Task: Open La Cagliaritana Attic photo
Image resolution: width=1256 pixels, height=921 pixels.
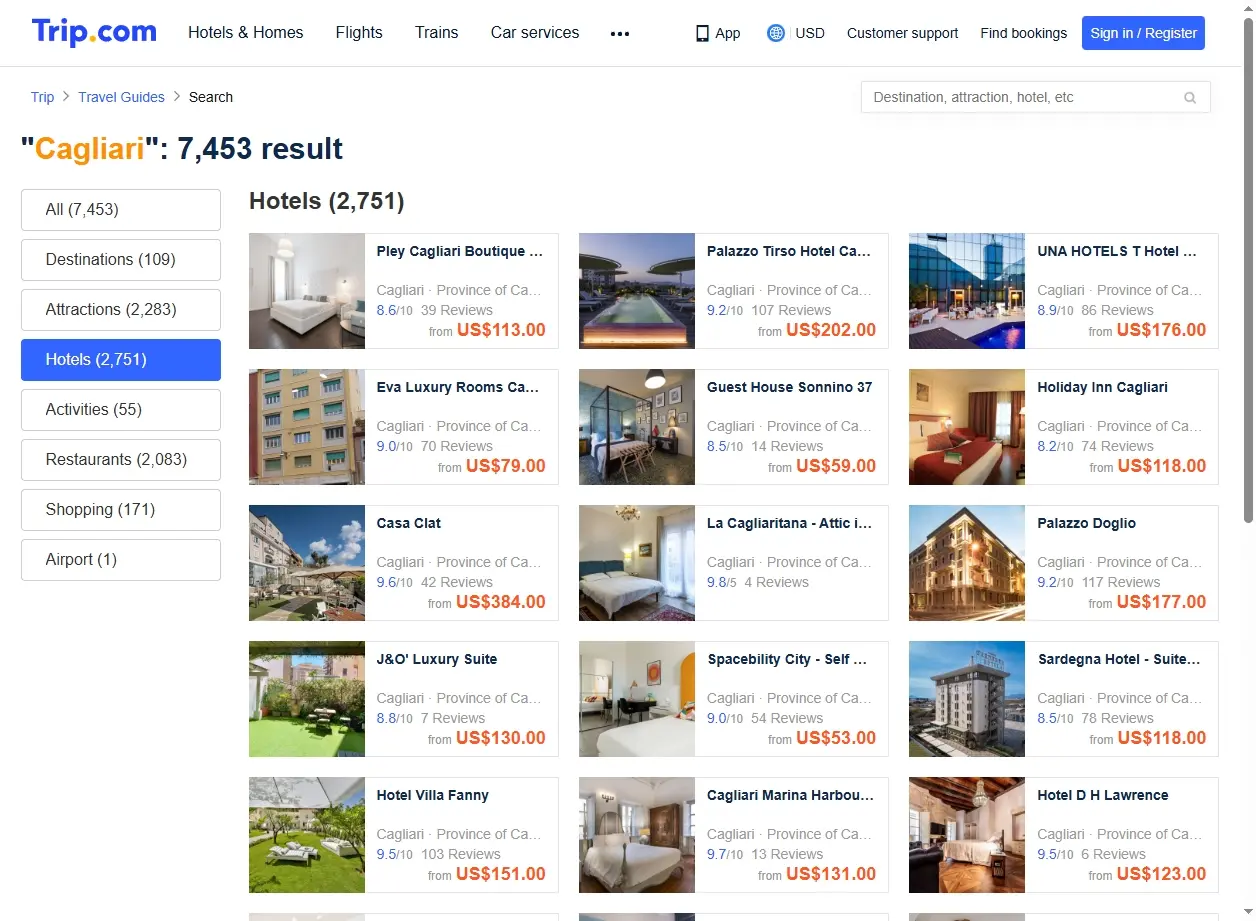Action: [637, 563]
